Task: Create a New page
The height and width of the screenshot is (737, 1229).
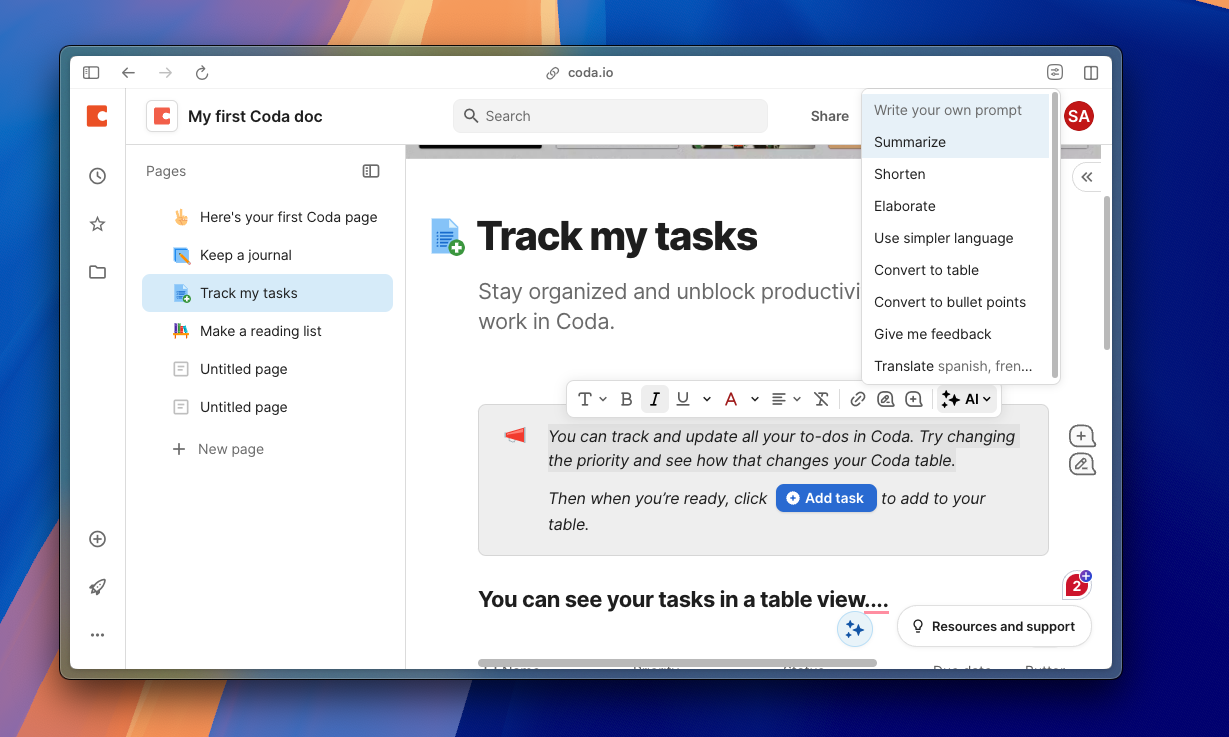Action: [218, 449]
